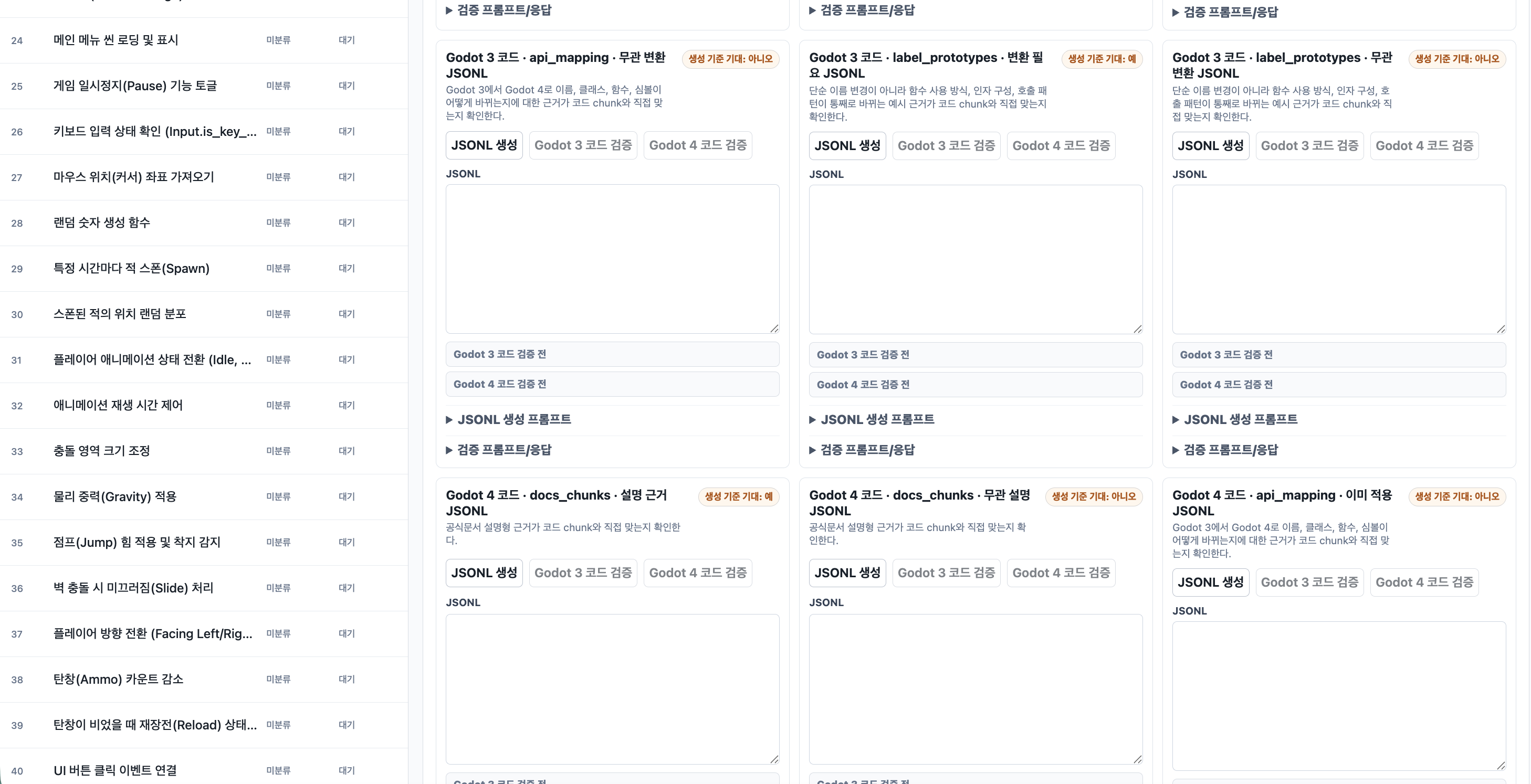Focus JSONL textarea in label_prototypes 변환 필요 card
This screenshot has width=1531, height=784.
click(x=976, y=260)
